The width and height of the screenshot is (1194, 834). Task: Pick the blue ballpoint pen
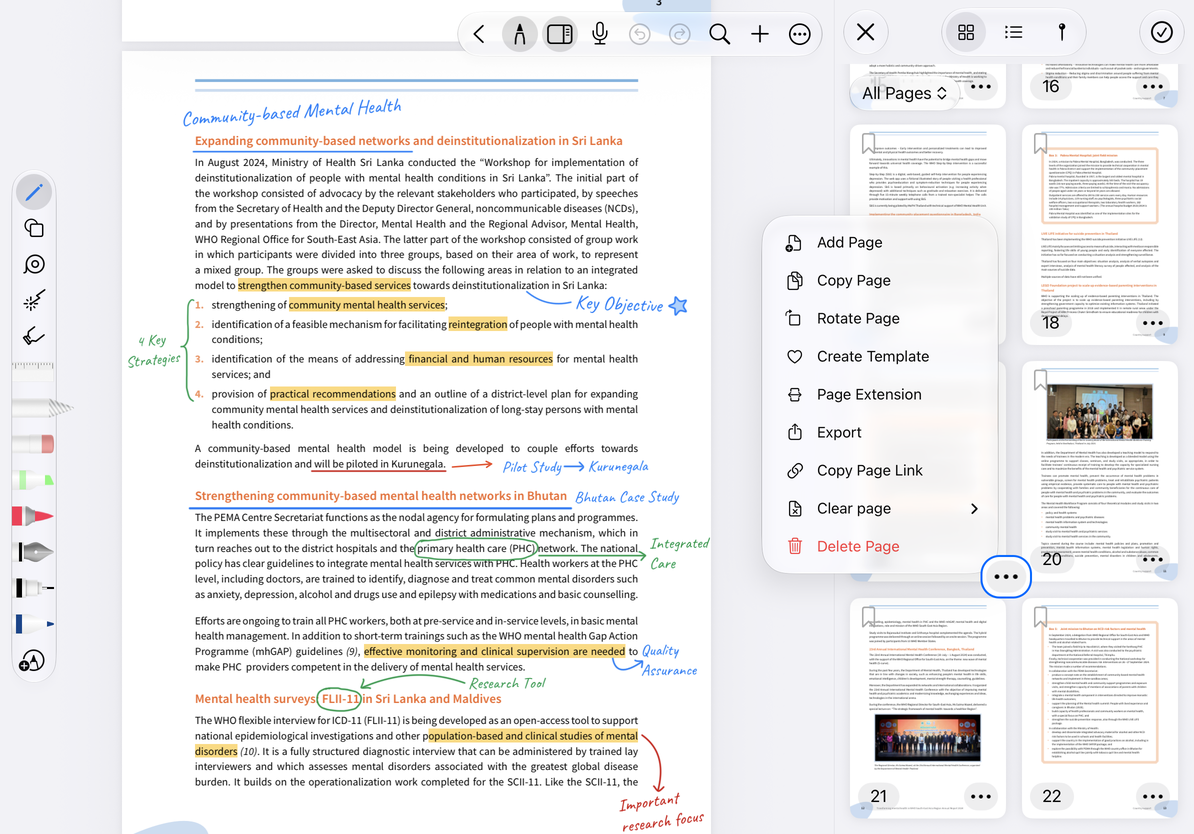point(34,624)
